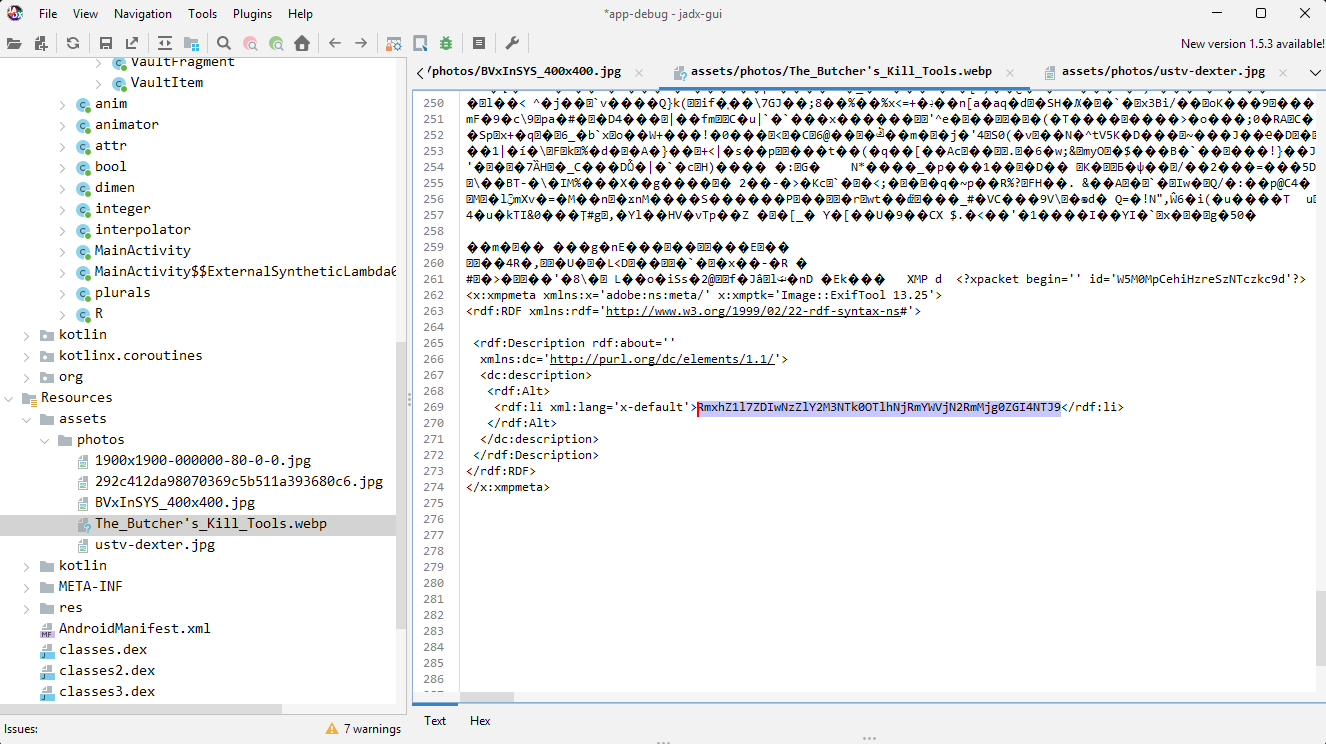Viewport: 1326px width, 744px height.
Task: Expand the META-INF folder
Action: click(x=27, y=587)
